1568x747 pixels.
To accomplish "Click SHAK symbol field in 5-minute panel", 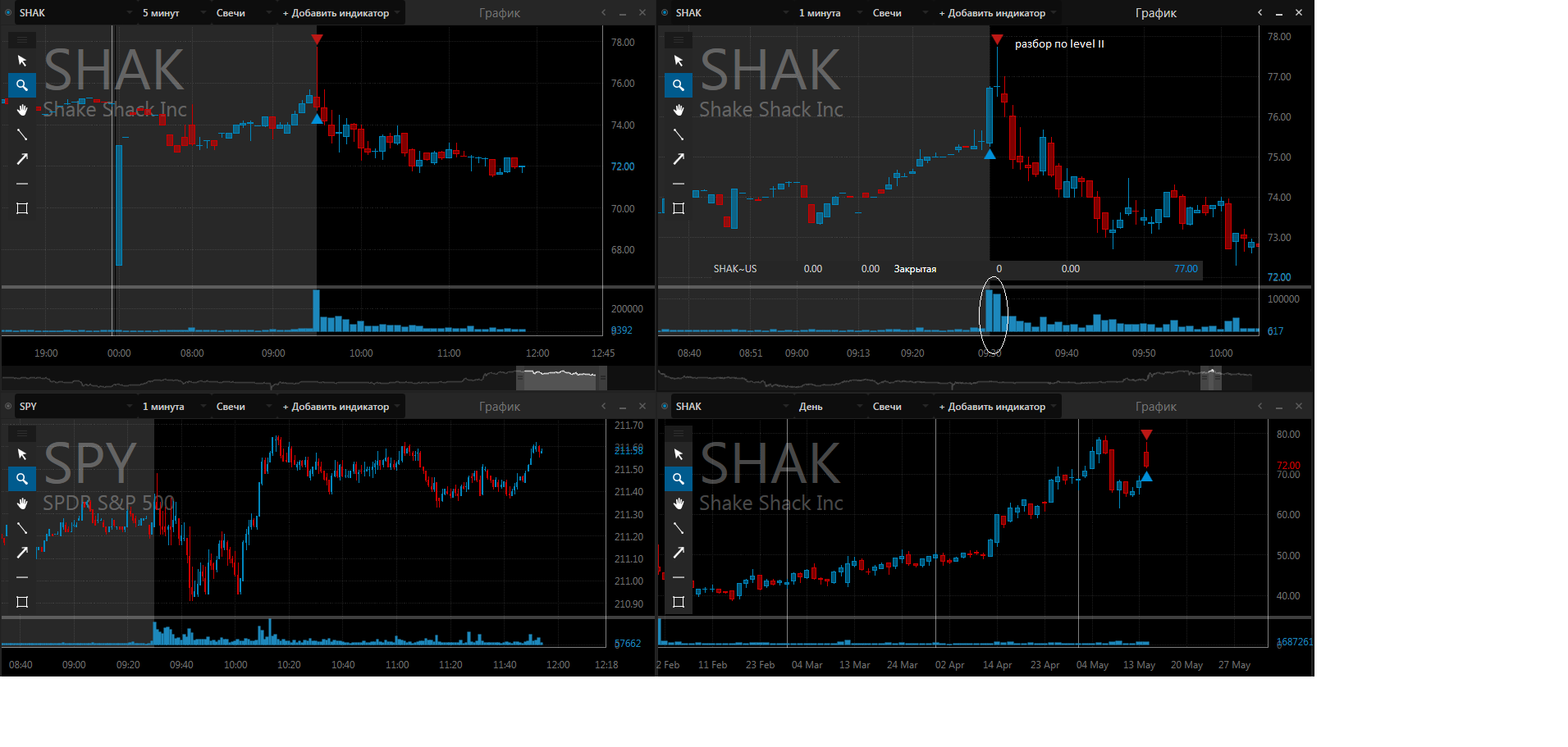I will (x=75, y=13).
